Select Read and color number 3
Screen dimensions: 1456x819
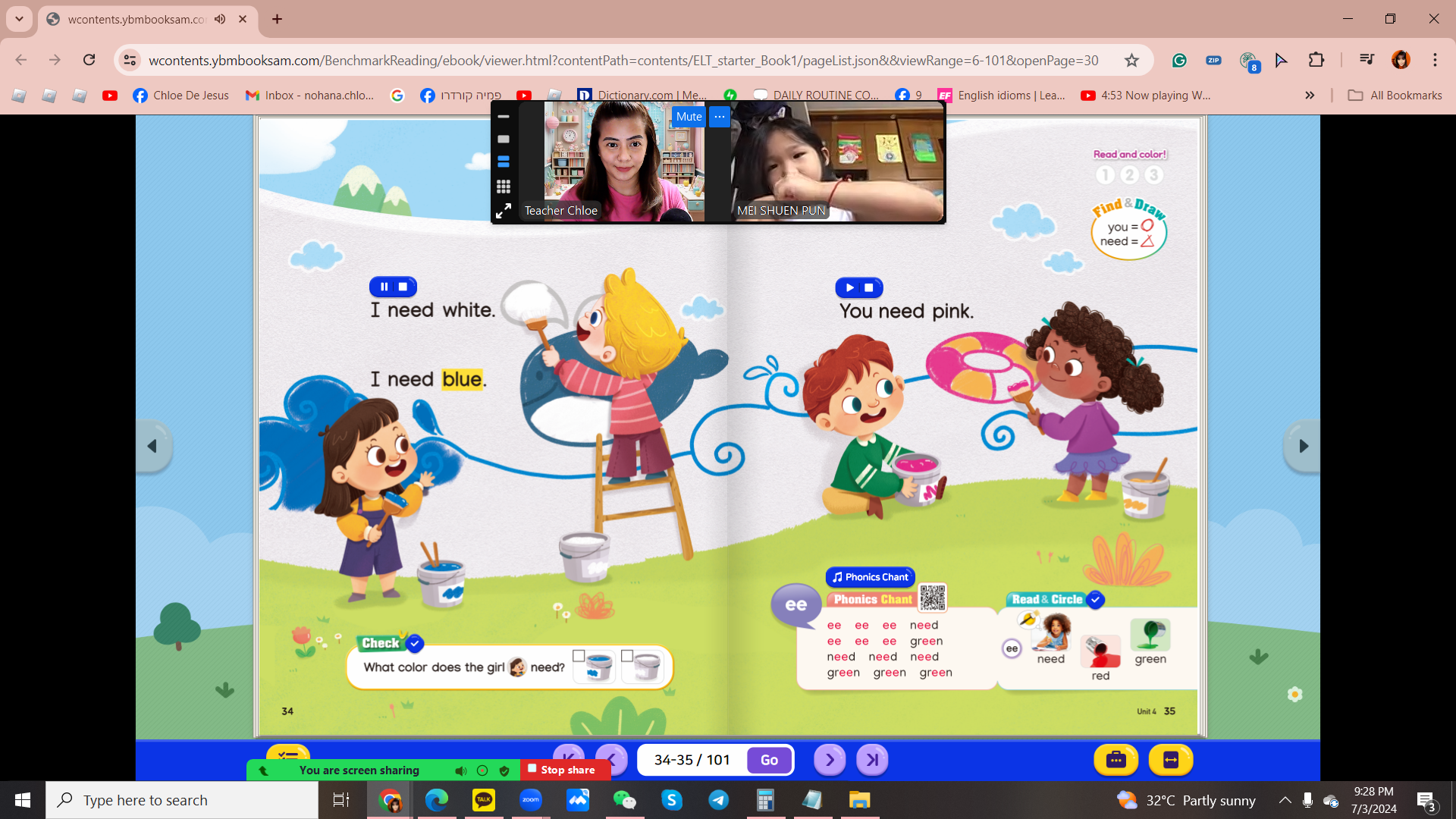(x=1153, y=175)
